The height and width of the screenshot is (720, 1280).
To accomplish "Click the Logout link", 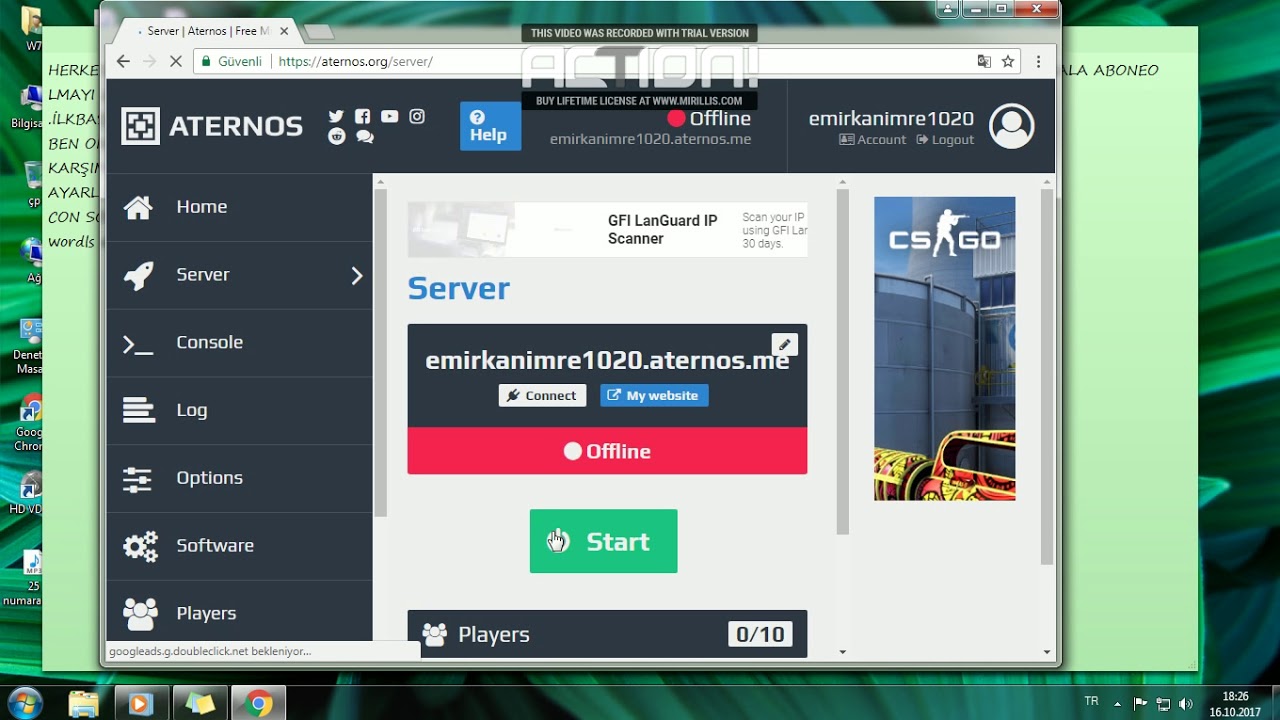I will click(x=944, y=140).
